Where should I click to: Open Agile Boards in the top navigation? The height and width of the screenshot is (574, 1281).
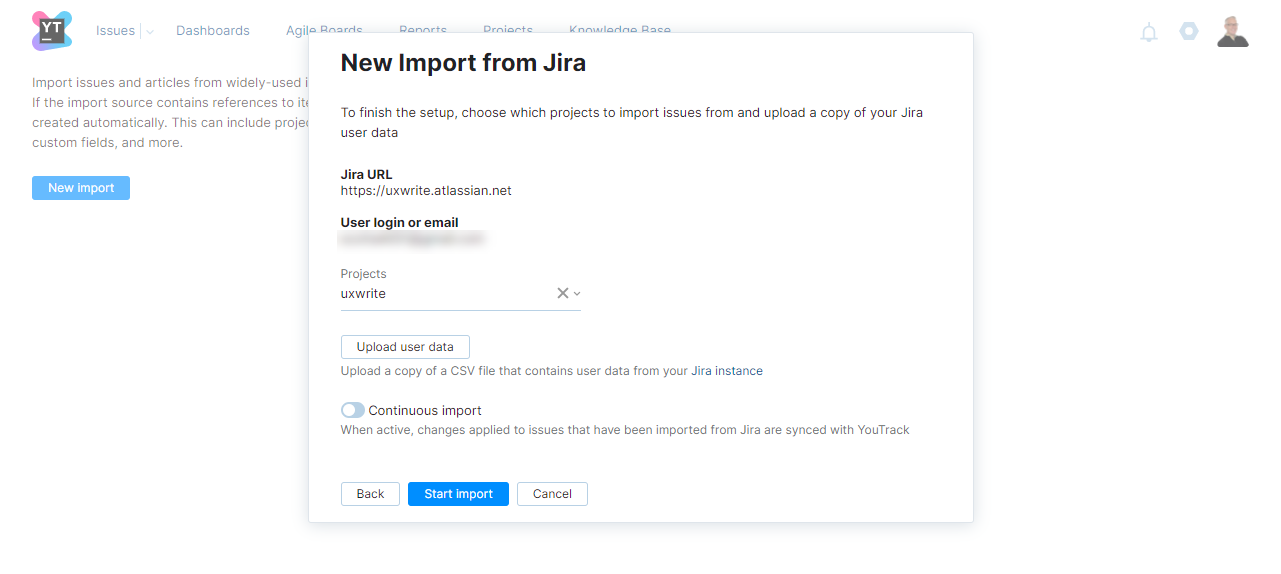tap(324, 30)
